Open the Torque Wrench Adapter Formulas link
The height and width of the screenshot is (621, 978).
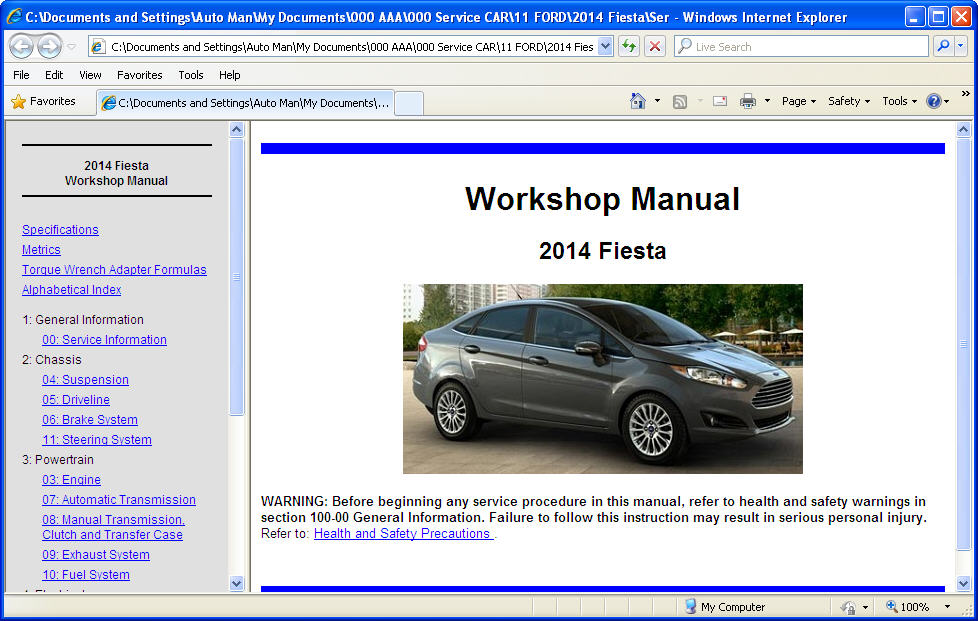coord(114,270)
